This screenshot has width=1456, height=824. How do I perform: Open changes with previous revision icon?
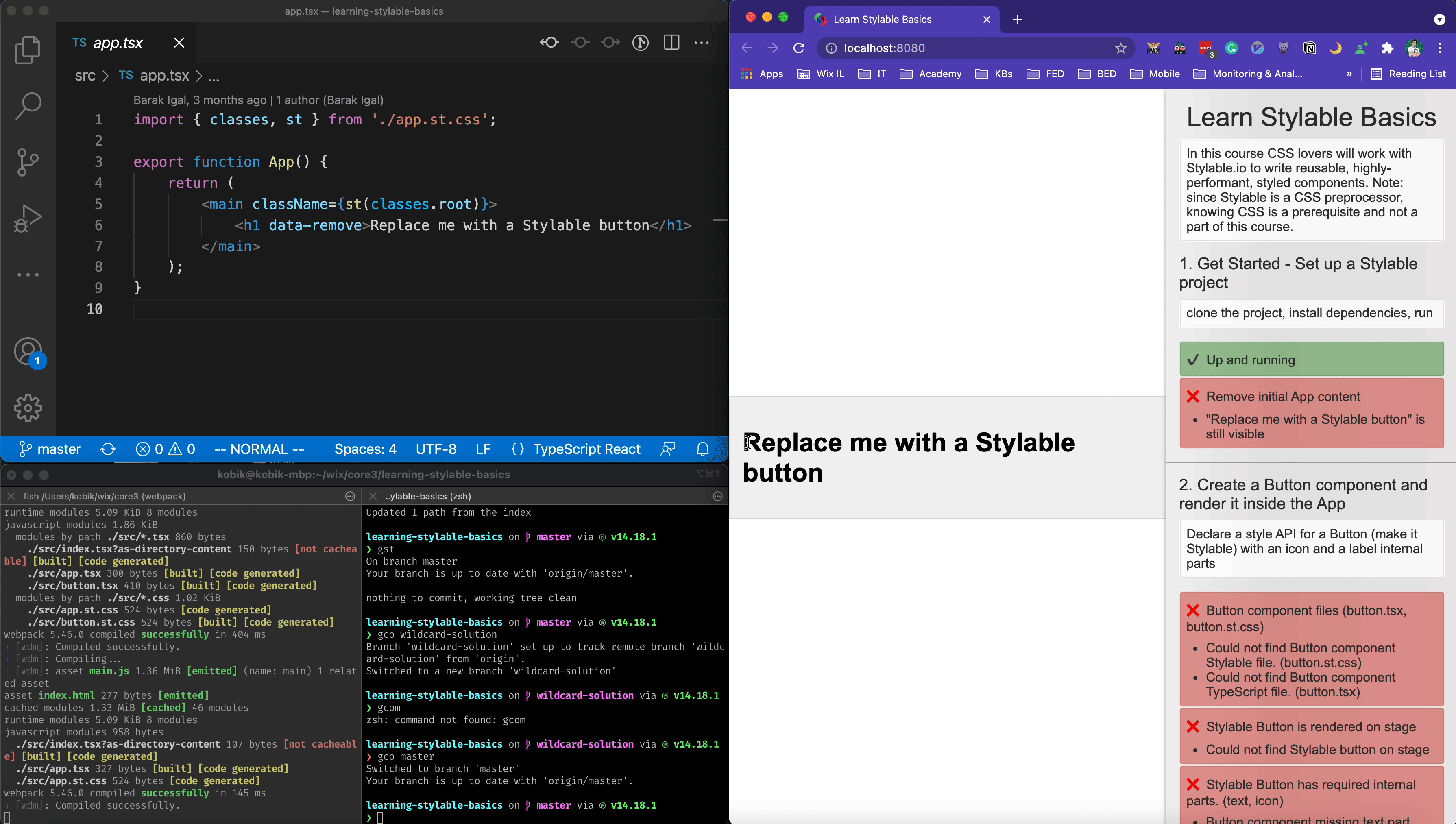point(549,42)
